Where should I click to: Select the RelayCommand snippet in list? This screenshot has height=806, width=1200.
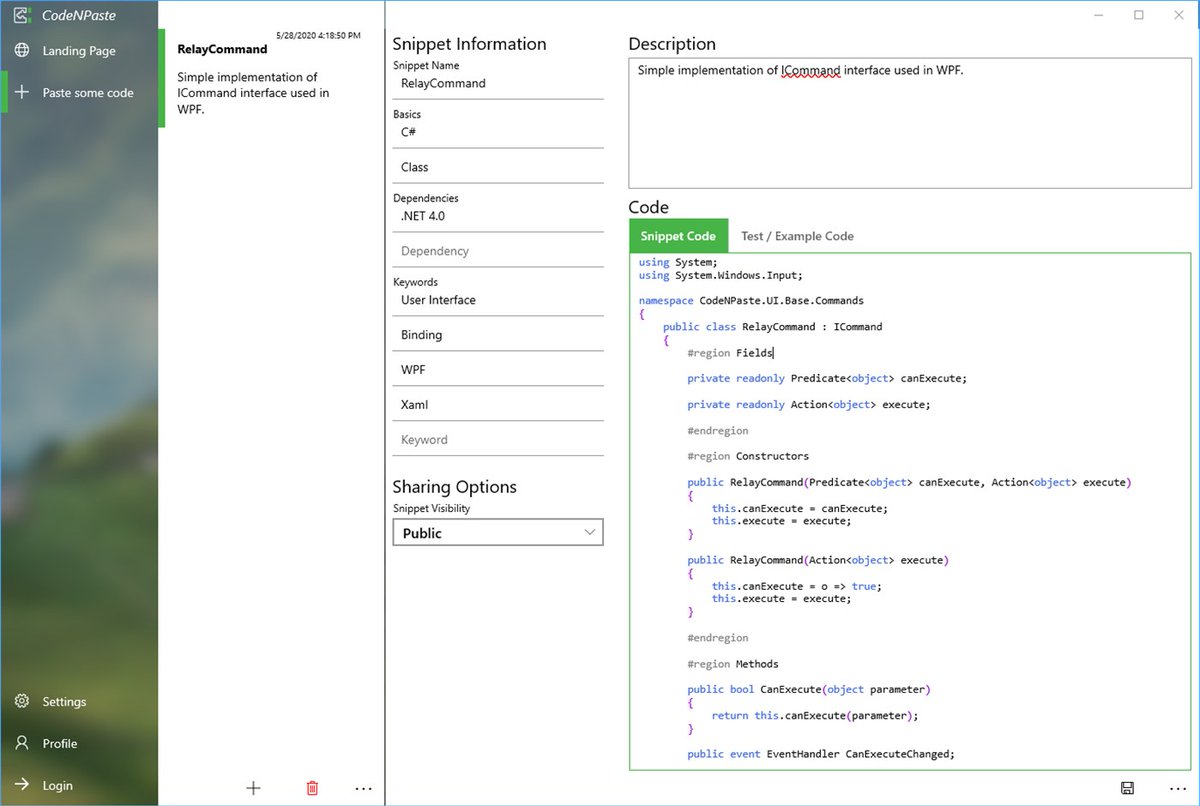coord(271,78)
